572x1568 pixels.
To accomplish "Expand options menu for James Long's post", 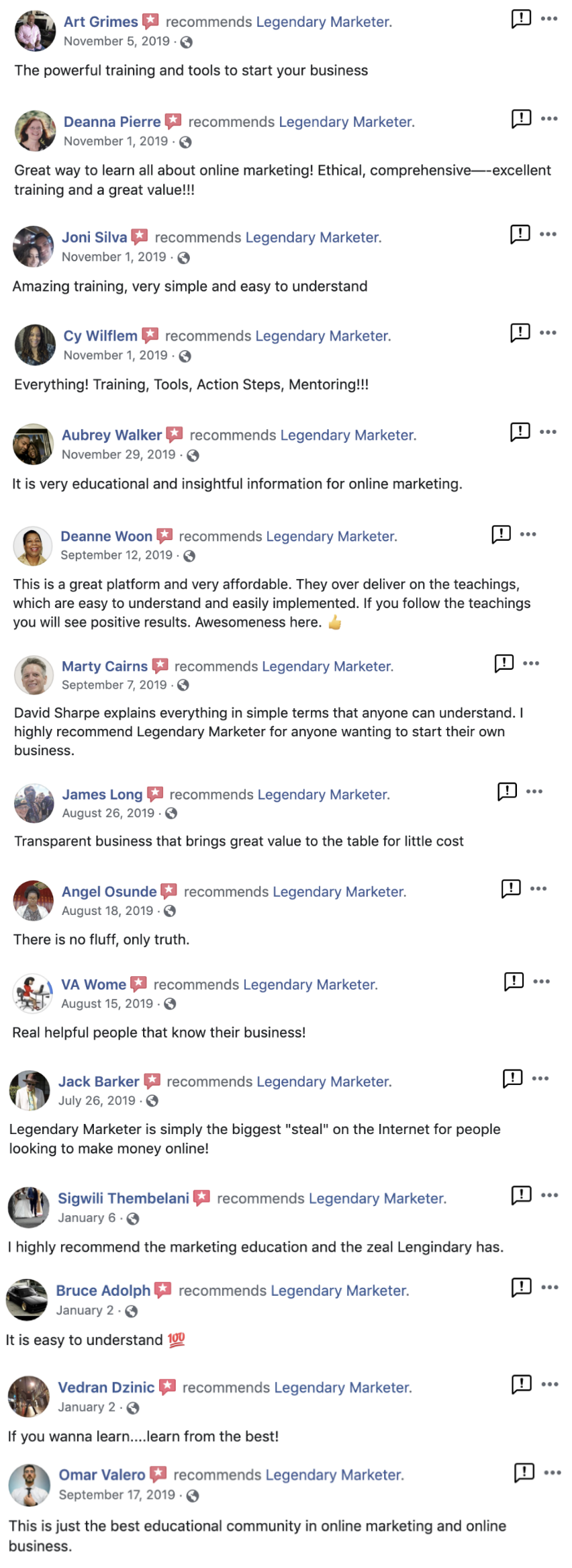I will (534, 791).
